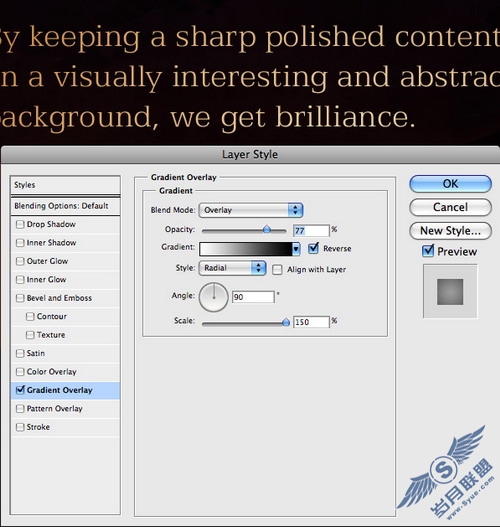Check the Bevel and Emboss box
This screenshot has height=527, width=500.
coord(20,298)
